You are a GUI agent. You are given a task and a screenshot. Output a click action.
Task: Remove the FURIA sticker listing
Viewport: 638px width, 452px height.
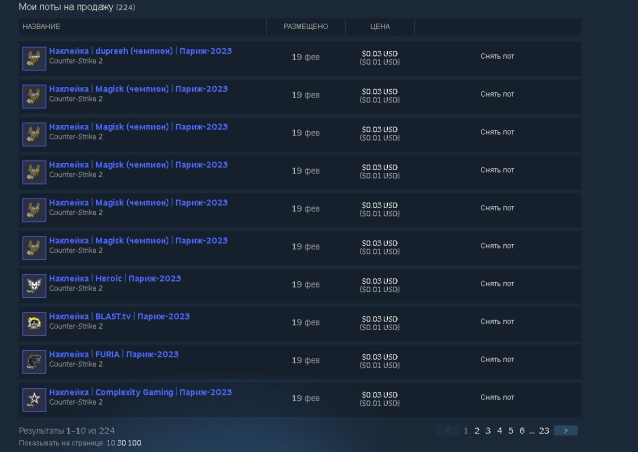click(497, 359)
